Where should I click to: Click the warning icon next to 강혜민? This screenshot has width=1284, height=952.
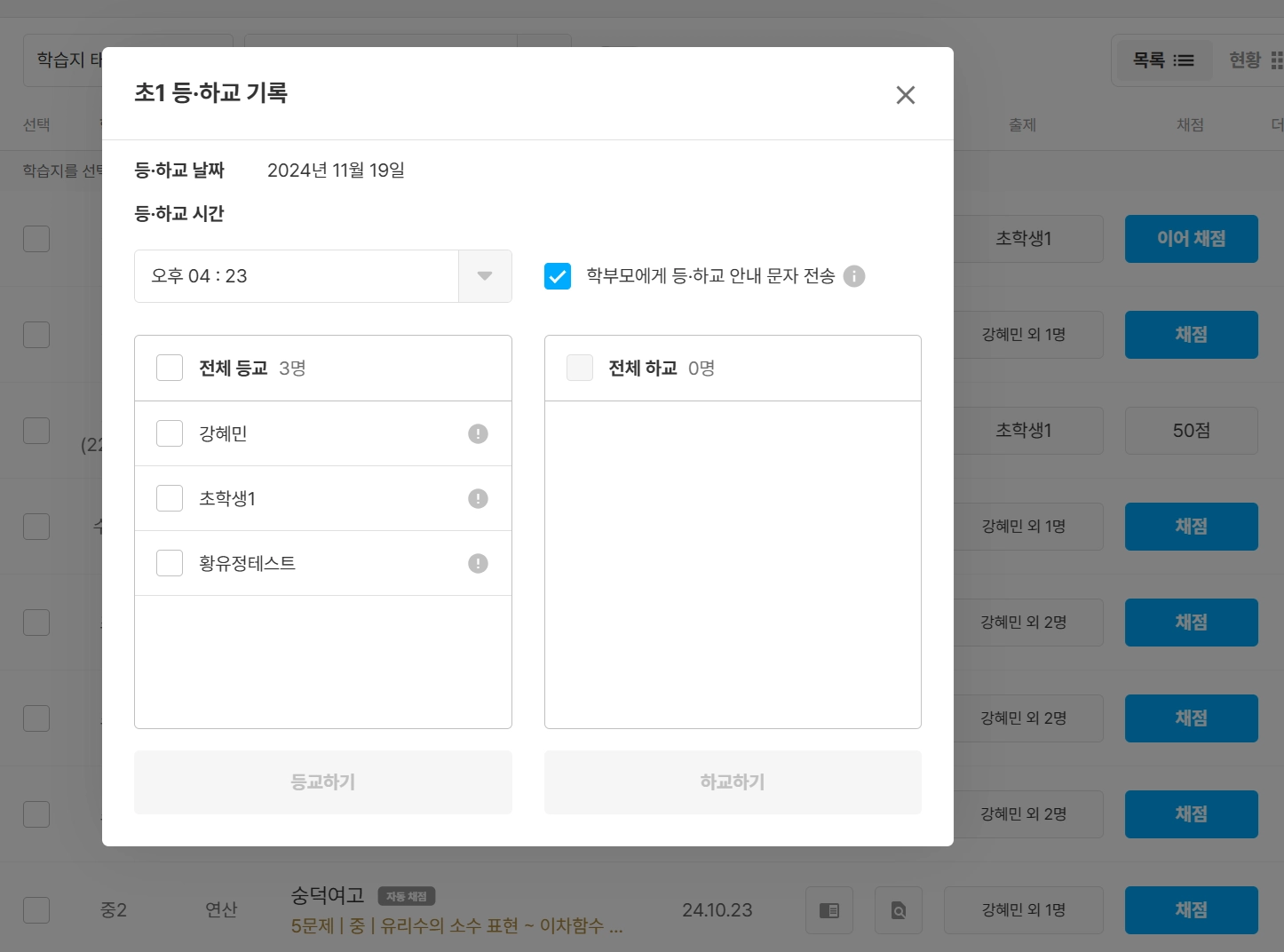(x=478, y=433)
